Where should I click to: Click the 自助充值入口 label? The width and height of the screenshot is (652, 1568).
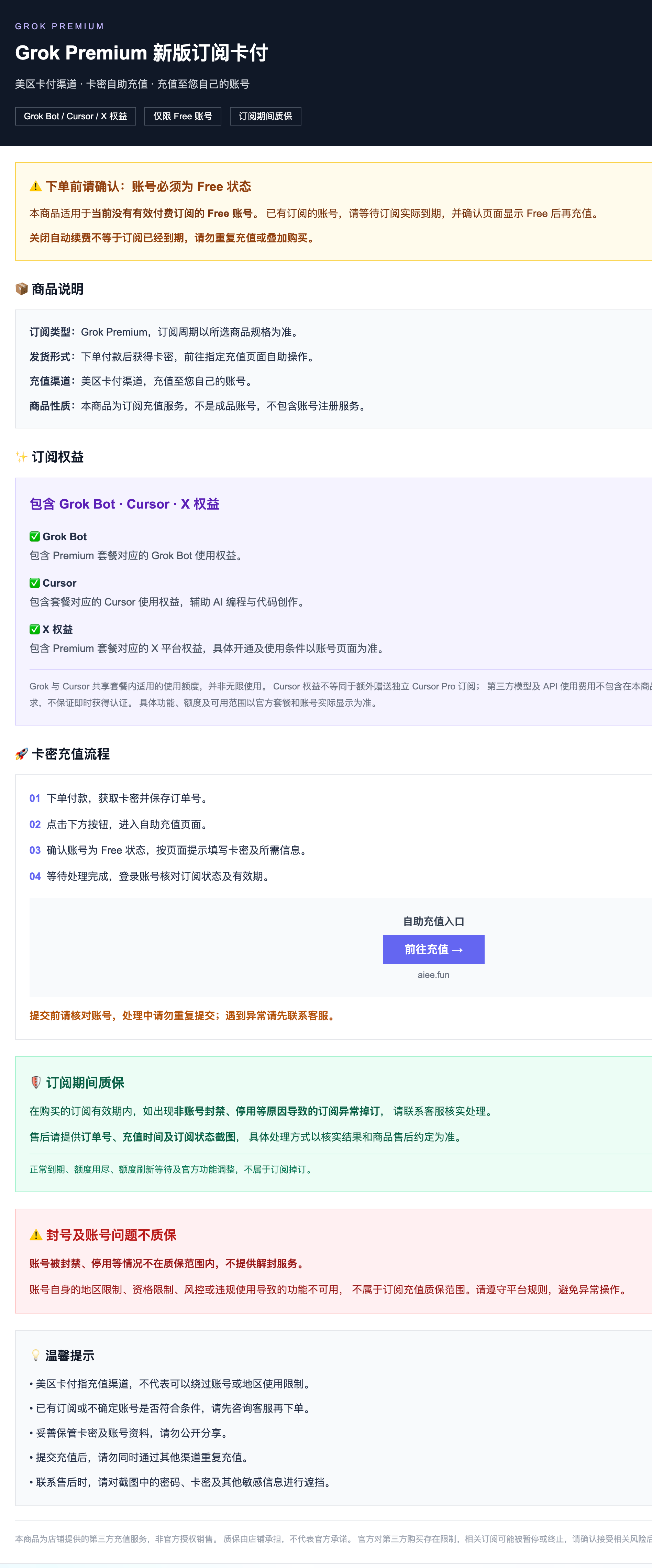(x=434, y=922)
